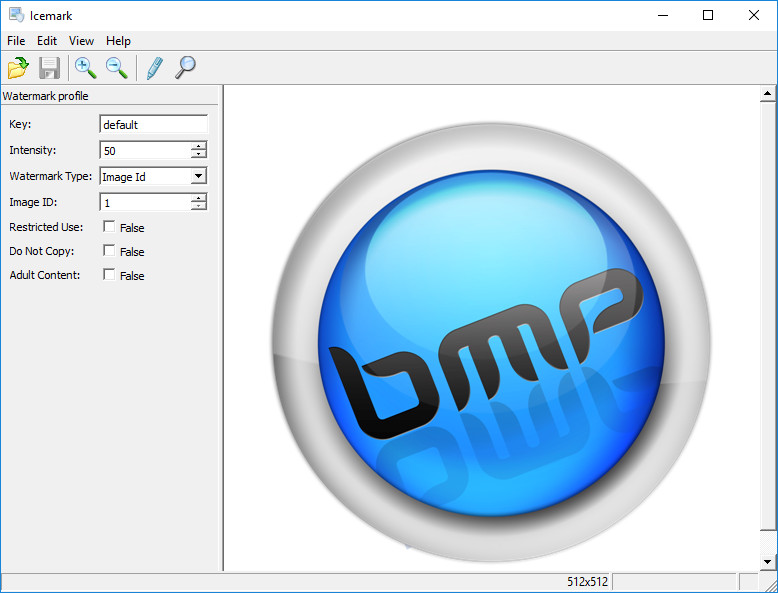Click the Watermark profile panel header

pyautogui.click(x=45, y=96)
